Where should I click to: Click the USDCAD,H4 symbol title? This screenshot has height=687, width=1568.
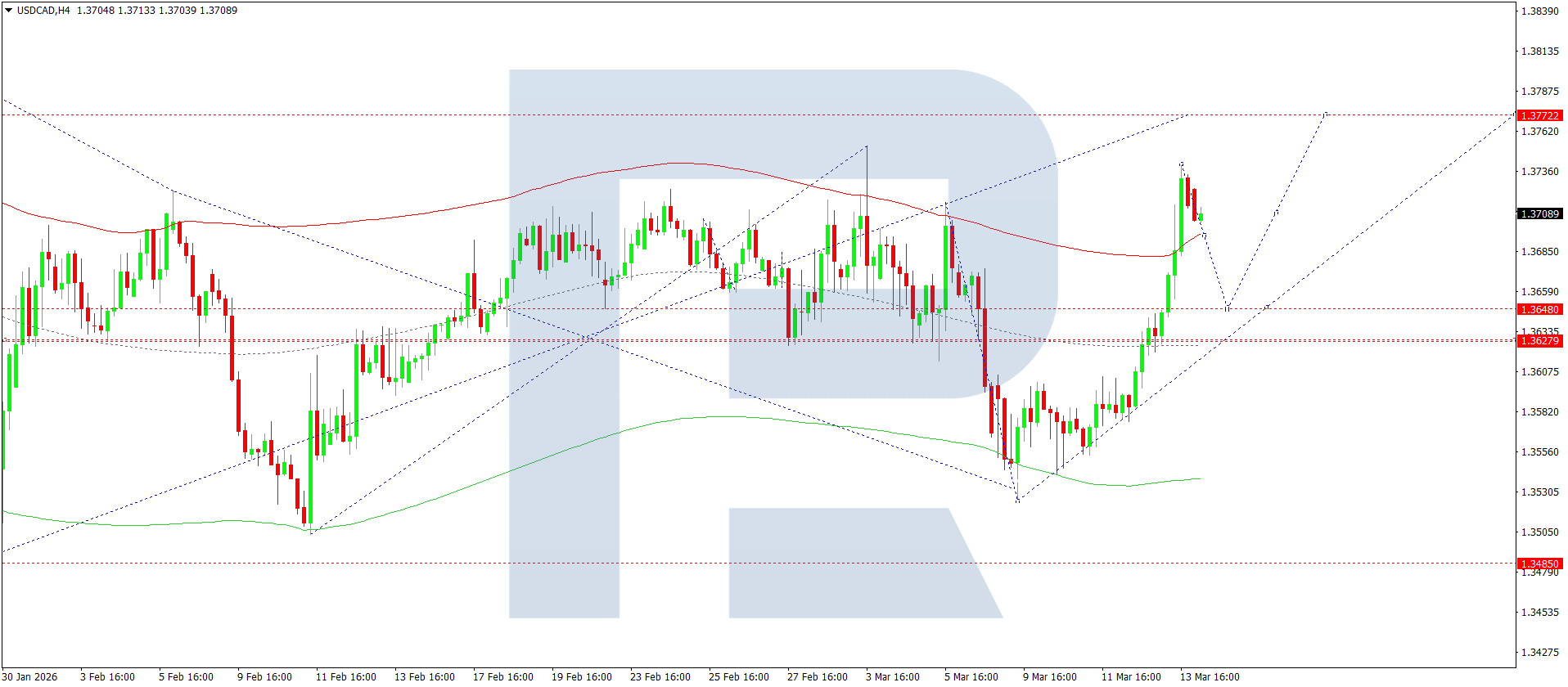(x=43, y=11)
